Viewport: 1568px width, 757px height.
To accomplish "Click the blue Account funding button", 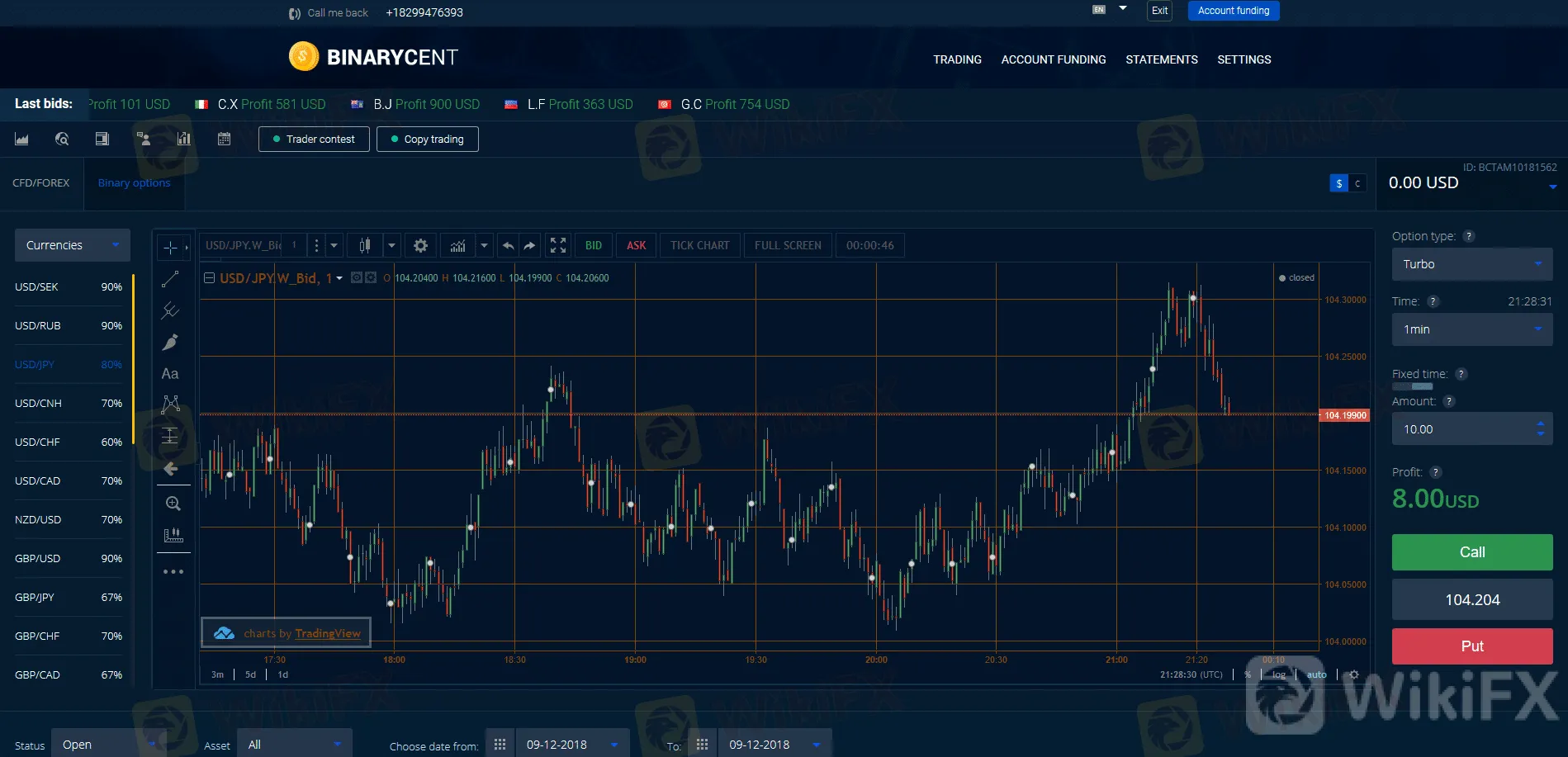I will [x=1234, y=11].
